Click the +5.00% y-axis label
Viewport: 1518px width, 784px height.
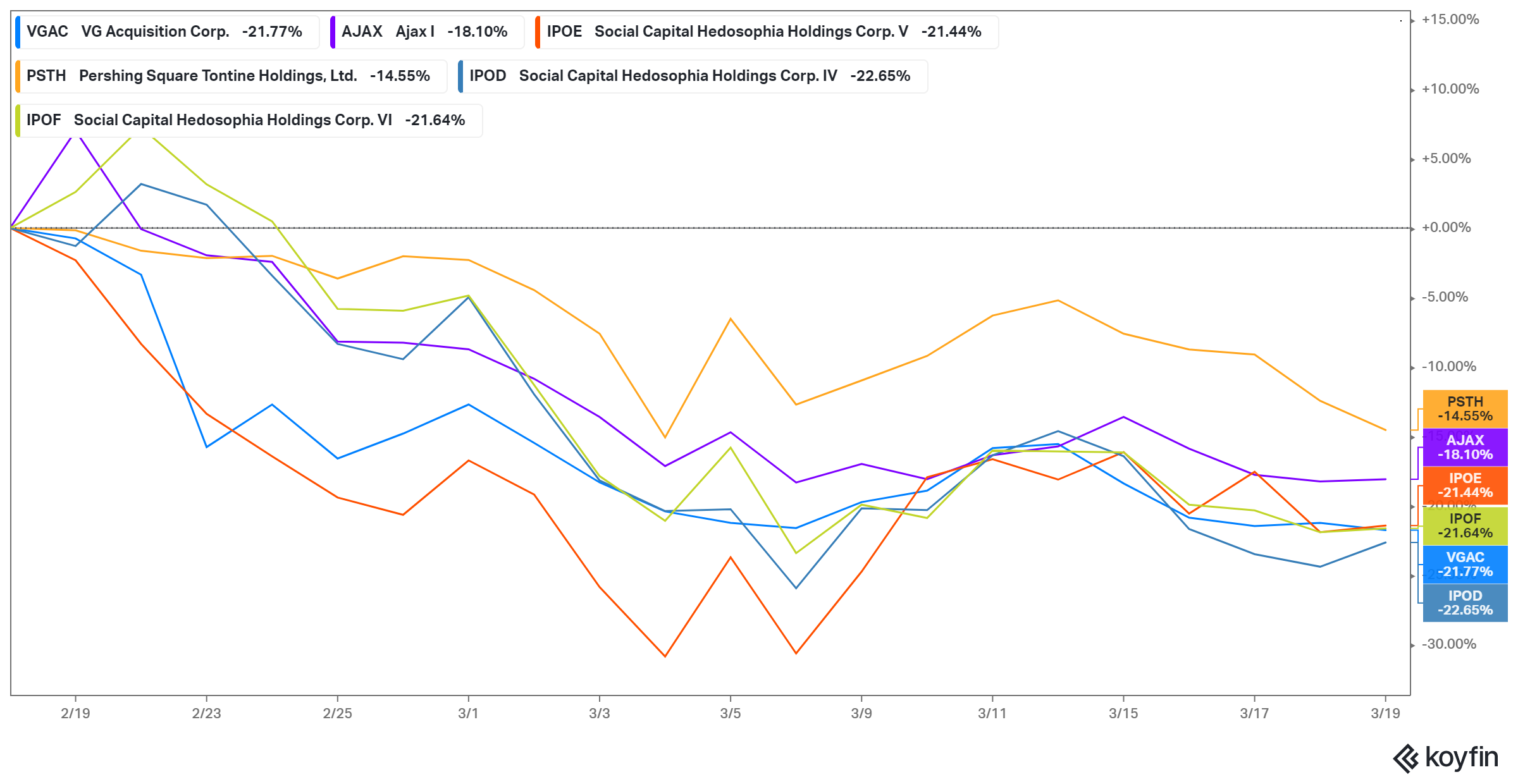pyautogui.click(x=1447, y=159)
